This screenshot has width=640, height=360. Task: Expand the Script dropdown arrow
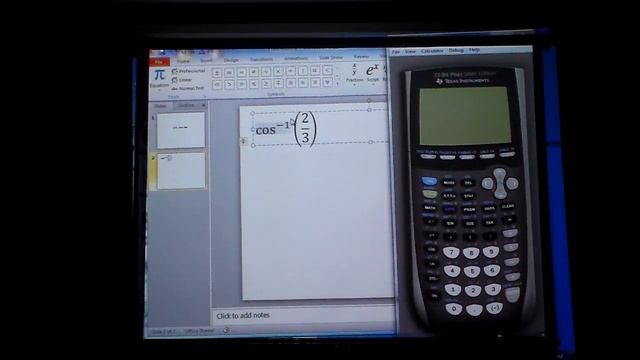pos(372,85)
